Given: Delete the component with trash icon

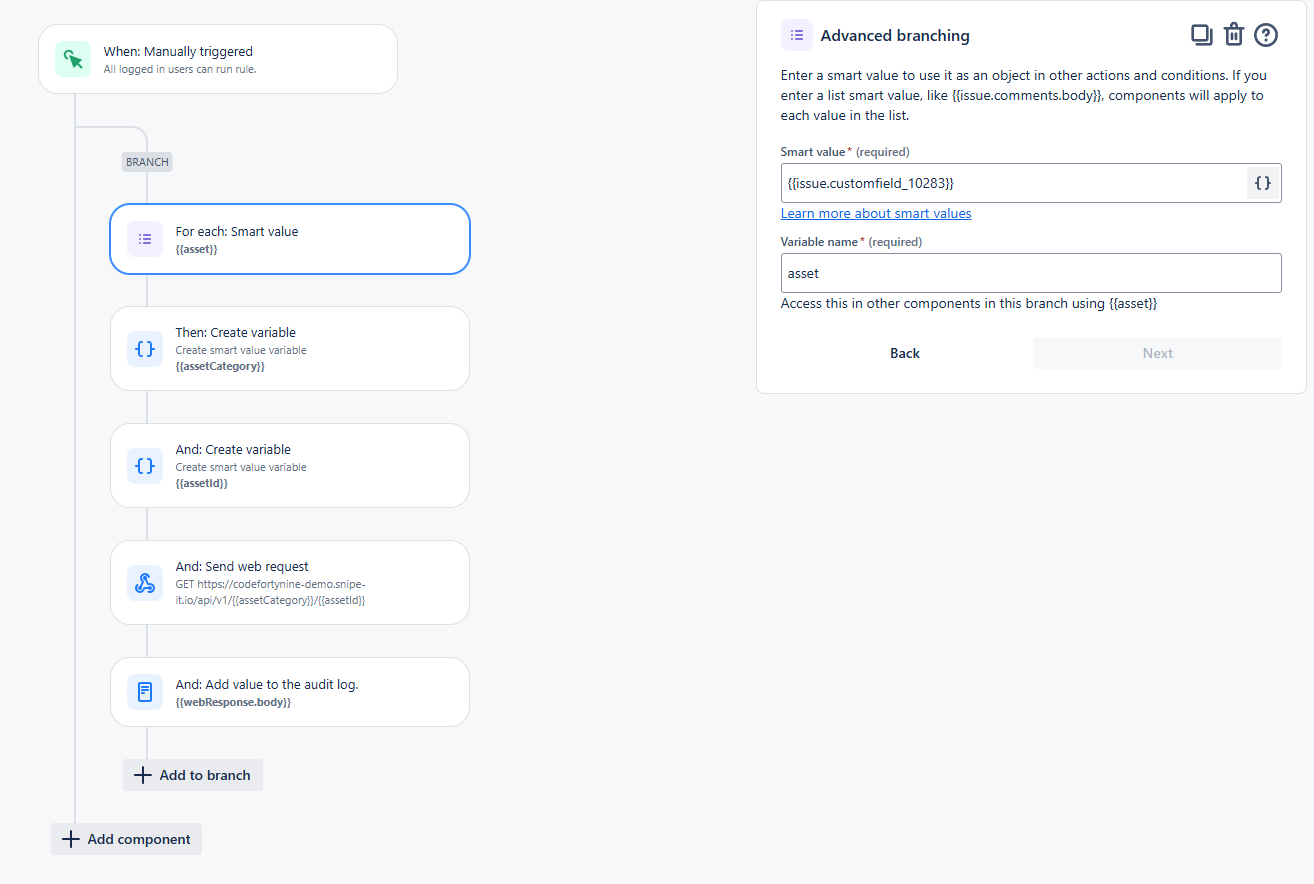Looking at the screenshot, I should [1234, 35].
